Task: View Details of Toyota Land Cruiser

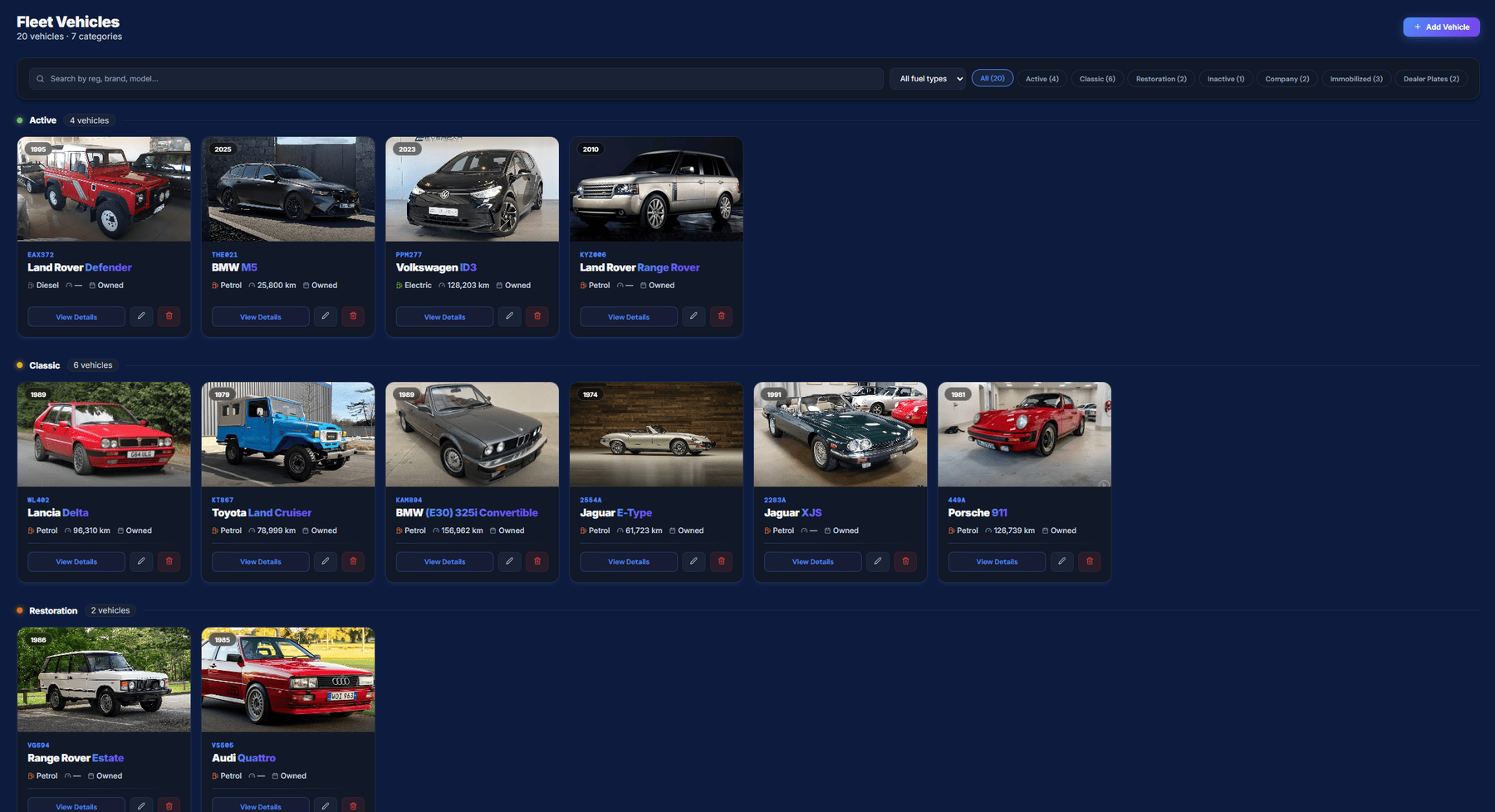Action: pos(261,562)
